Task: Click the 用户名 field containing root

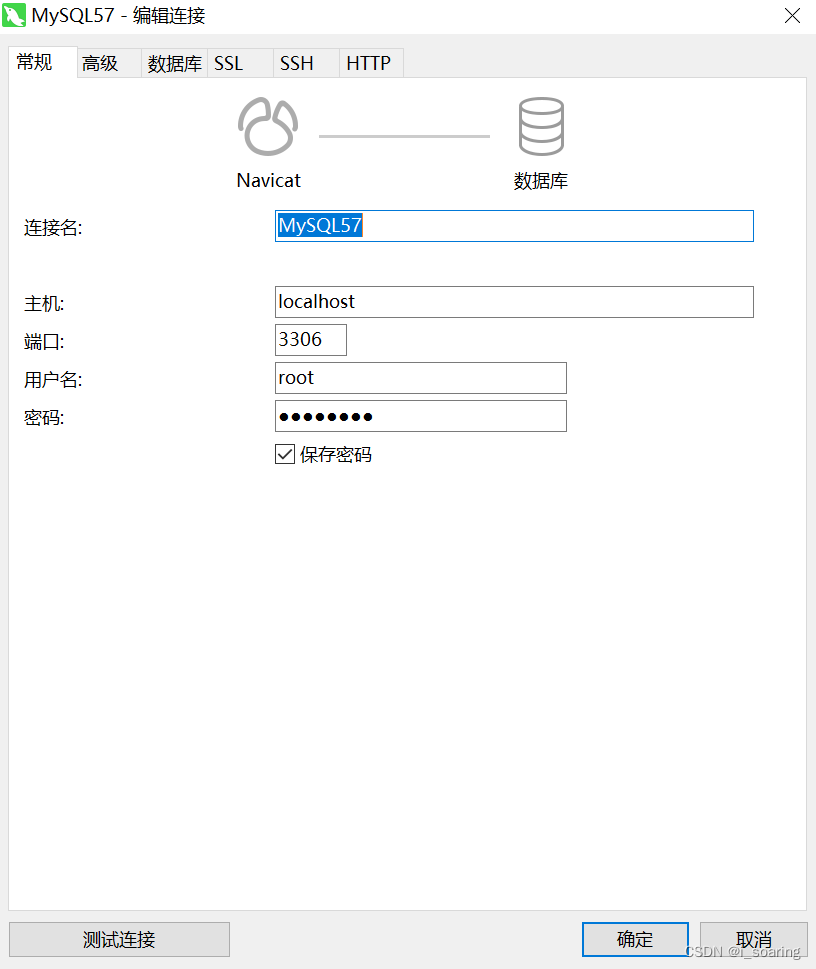Action: coord(420,378)
